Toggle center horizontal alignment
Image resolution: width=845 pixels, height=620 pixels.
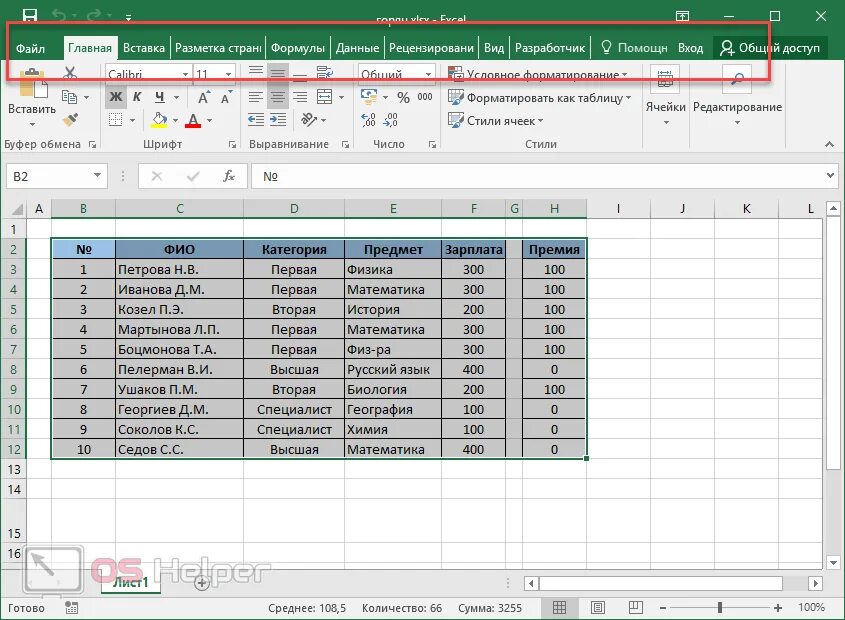pyautogui.click(x=278, y=97)
